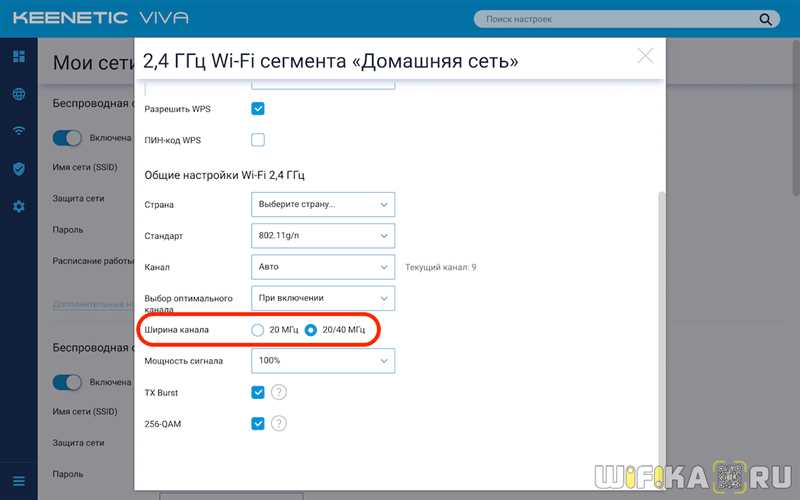Toggle second wireless network Включена switch
This screenshot has height=500, width=800.
tap(67, 383)
